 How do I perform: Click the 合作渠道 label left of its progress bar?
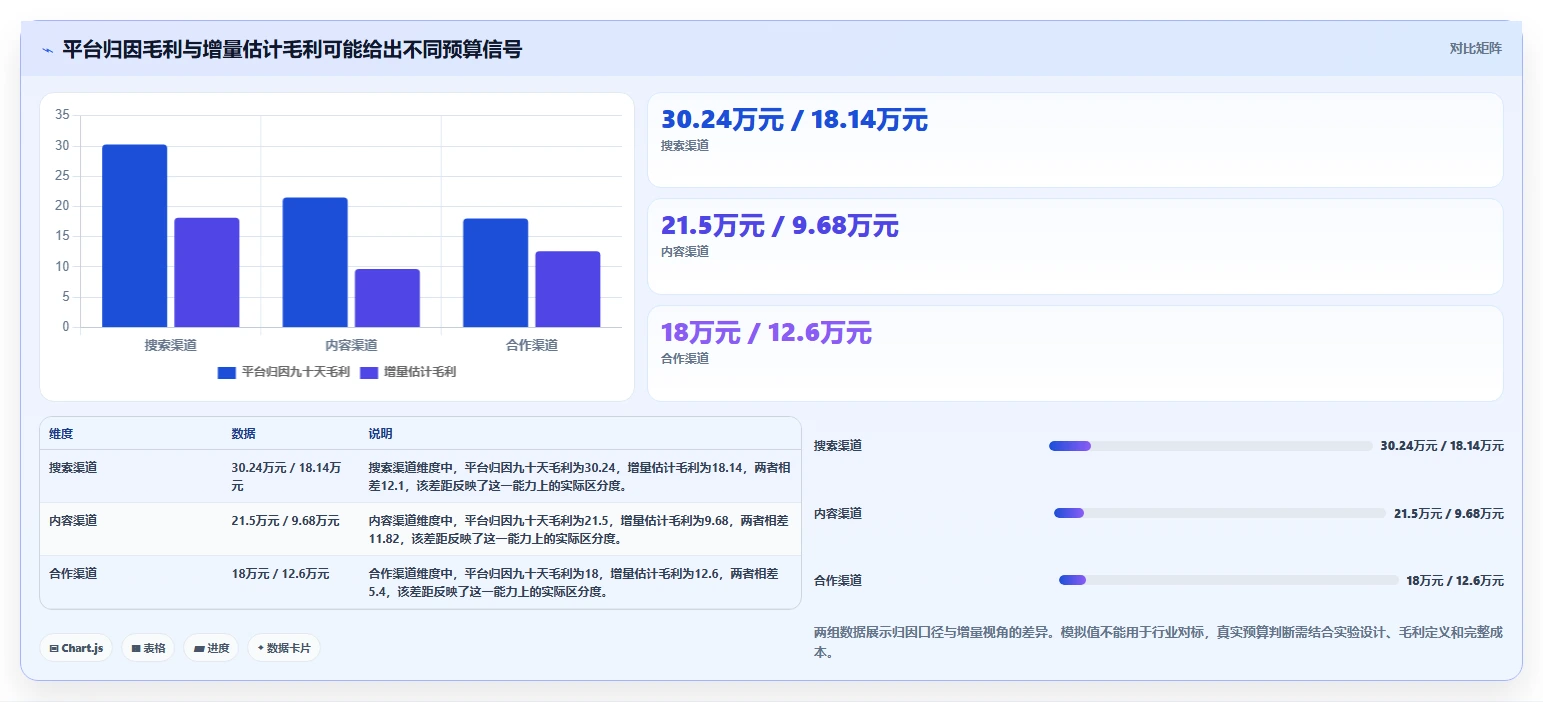pos(838,580)
